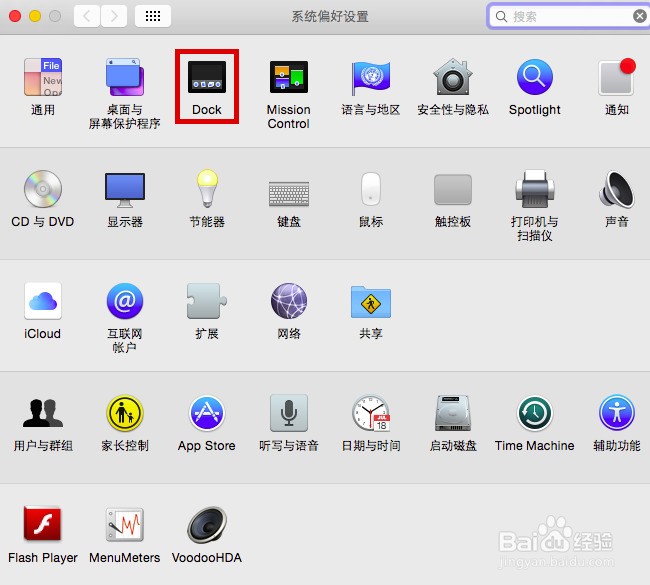Image resolution: width=650 pixels, height=585 pixels.
Task: Click the forward navigation arrow button
Action: (x=114, y=16)
